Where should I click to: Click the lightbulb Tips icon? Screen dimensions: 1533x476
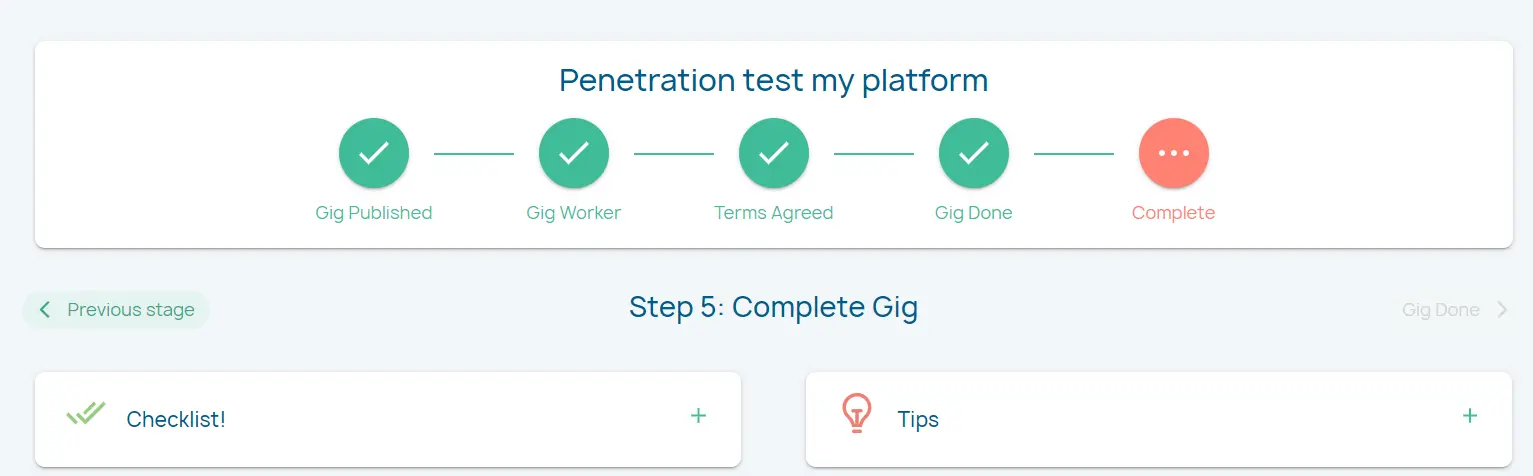pyautogui.click(x=857, y=414)
